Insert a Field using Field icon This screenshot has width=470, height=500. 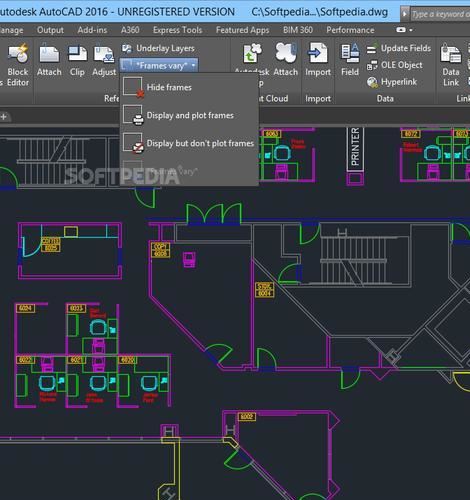[350, 53]
